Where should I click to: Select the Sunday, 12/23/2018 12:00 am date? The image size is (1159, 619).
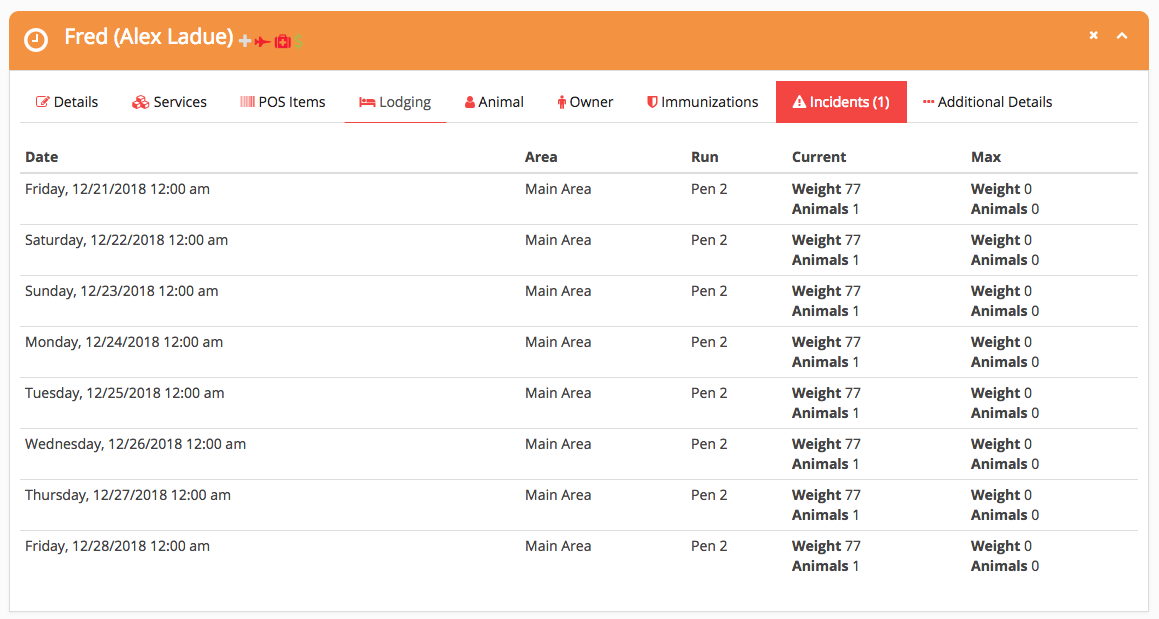click(121, 291)
